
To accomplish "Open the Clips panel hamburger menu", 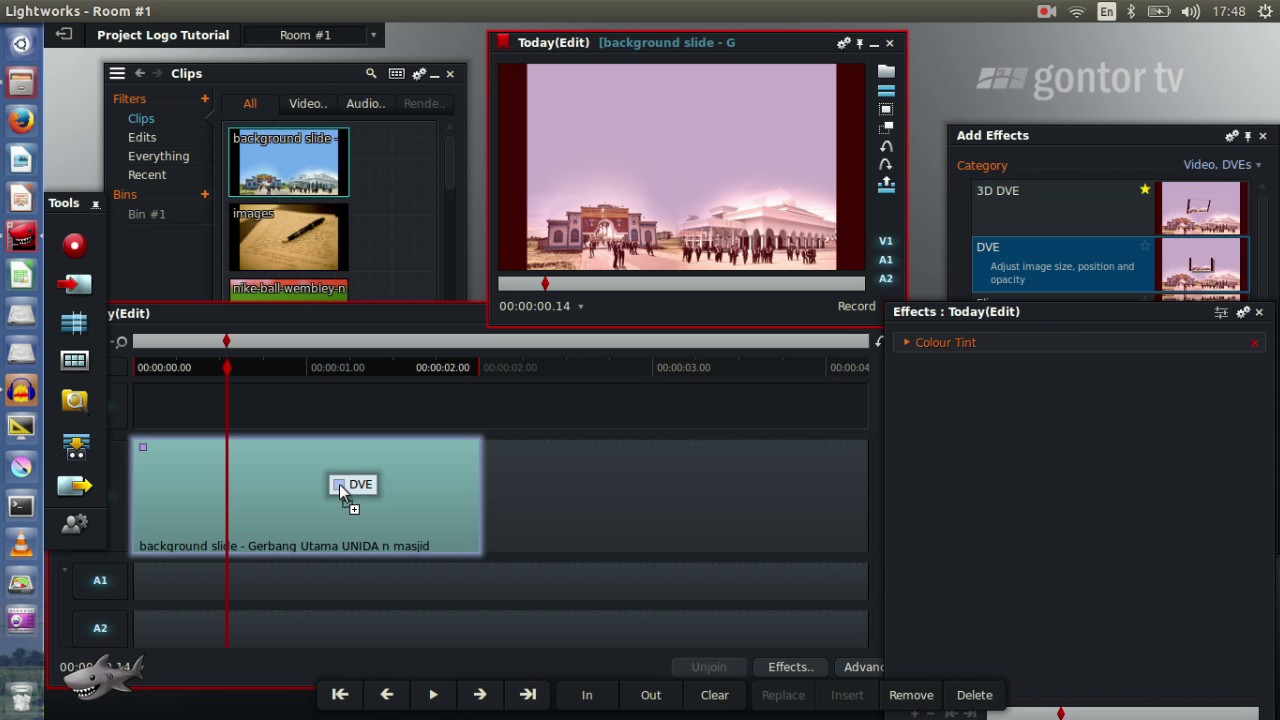I will 117,73.
